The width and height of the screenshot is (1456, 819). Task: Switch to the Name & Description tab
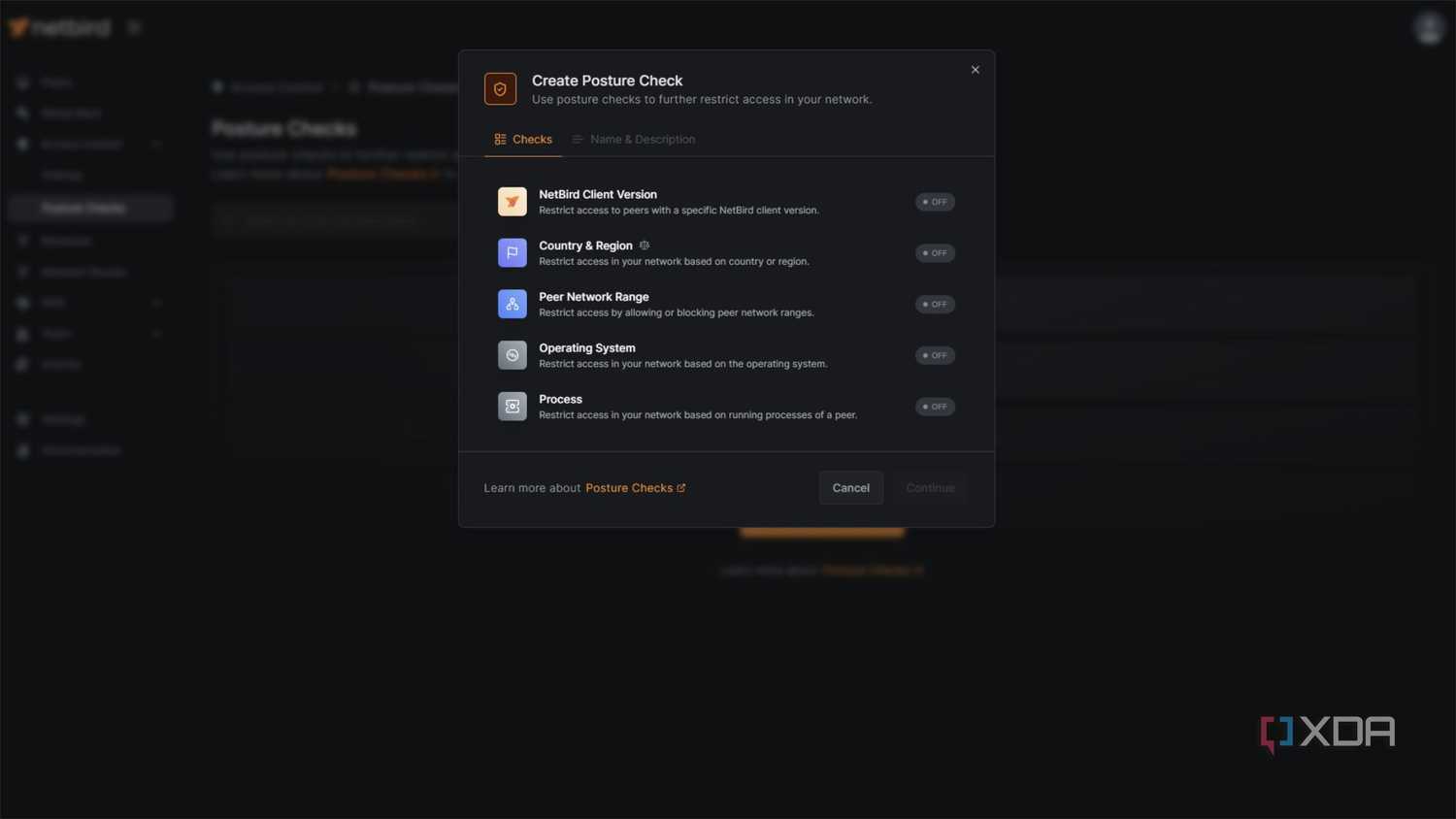tap(634, 140)
